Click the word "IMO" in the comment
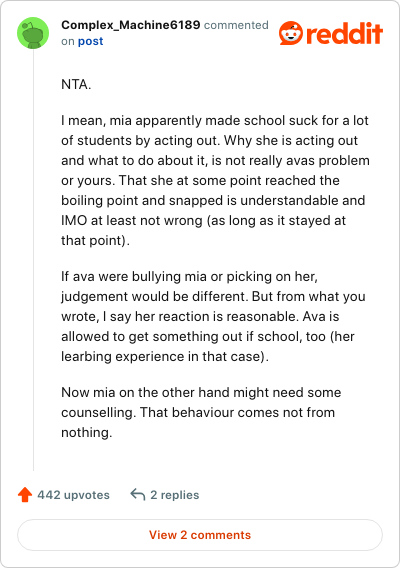 point(74,221)
